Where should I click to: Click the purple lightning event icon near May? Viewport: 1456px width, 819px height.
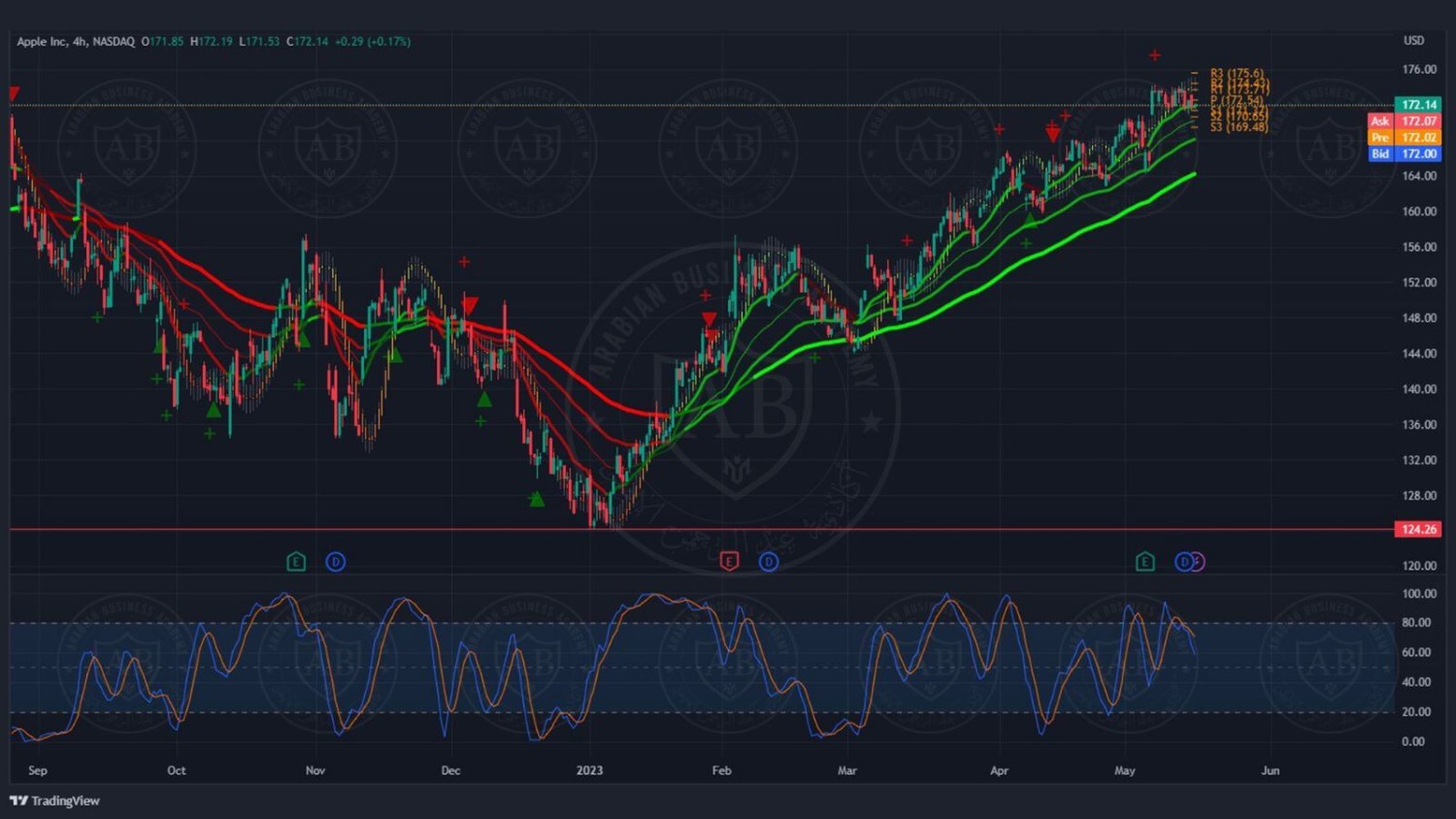click(x=1199, y=562)
